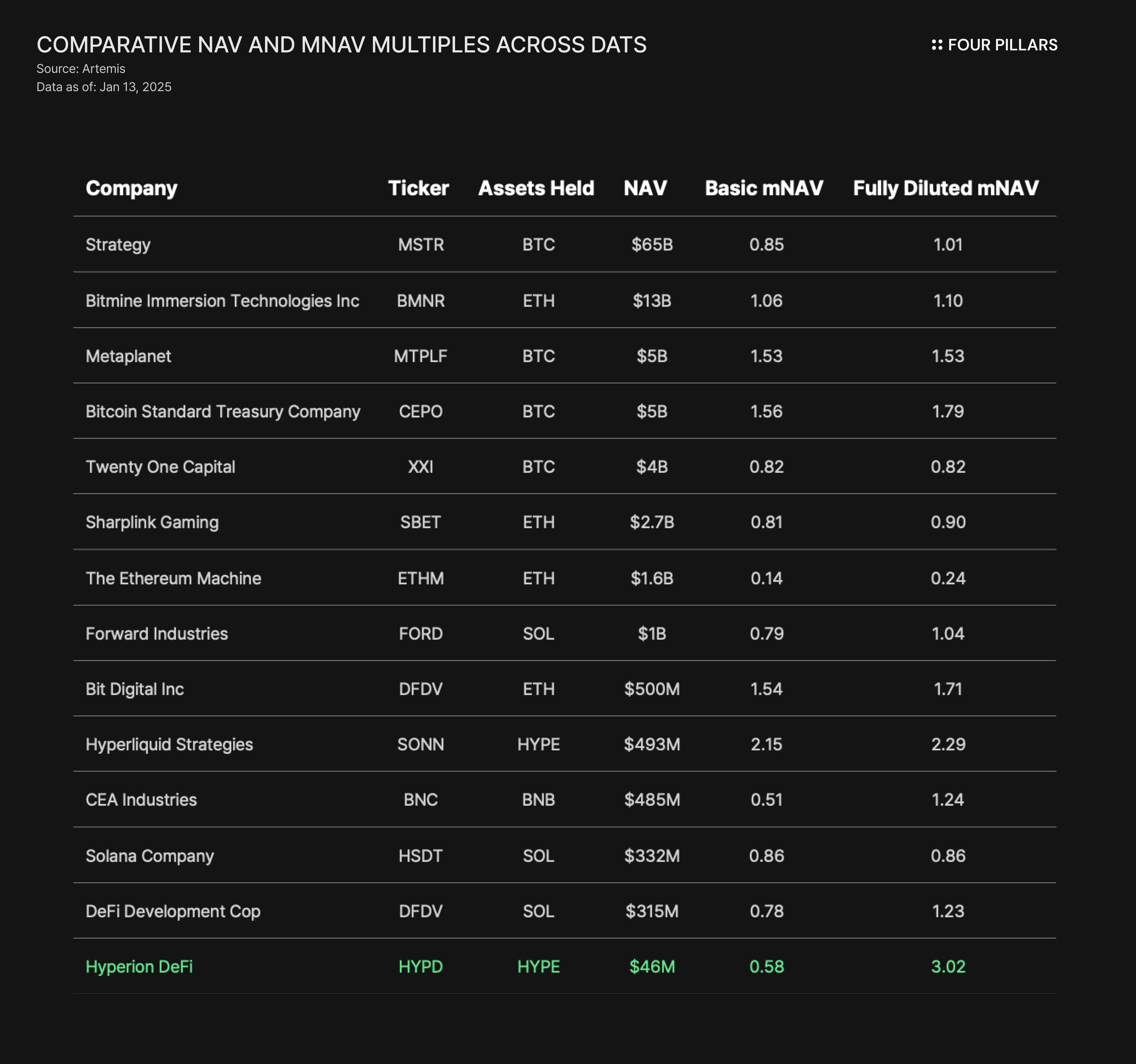Click the highlighted Hyperion DeFi row
Image resolution: width=1136 pixels, height=1064 pixels.
click(139, 967)
